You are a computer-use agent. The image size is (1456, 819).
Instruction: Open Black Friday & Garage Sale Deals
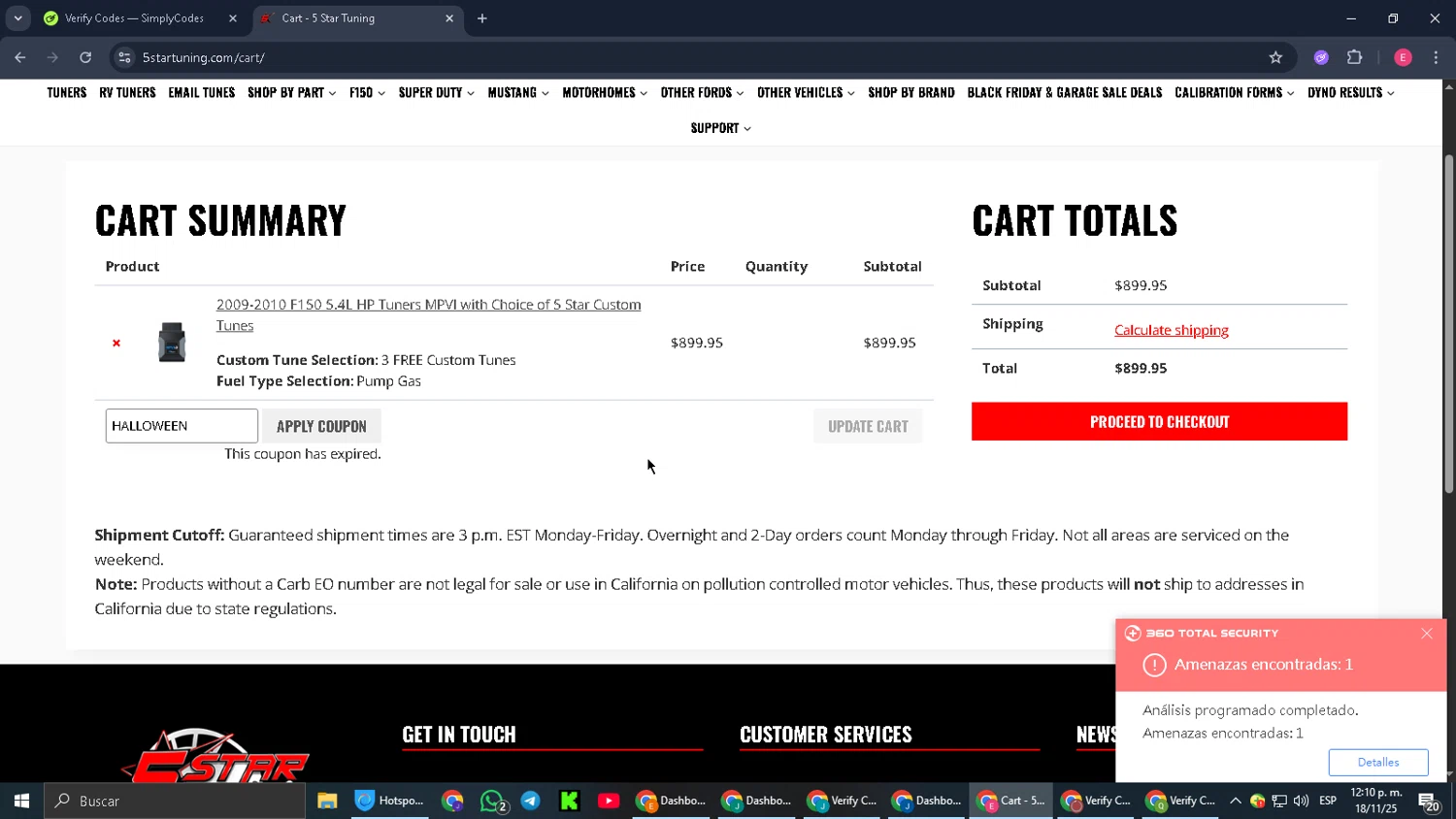[x=1065, y=93]
